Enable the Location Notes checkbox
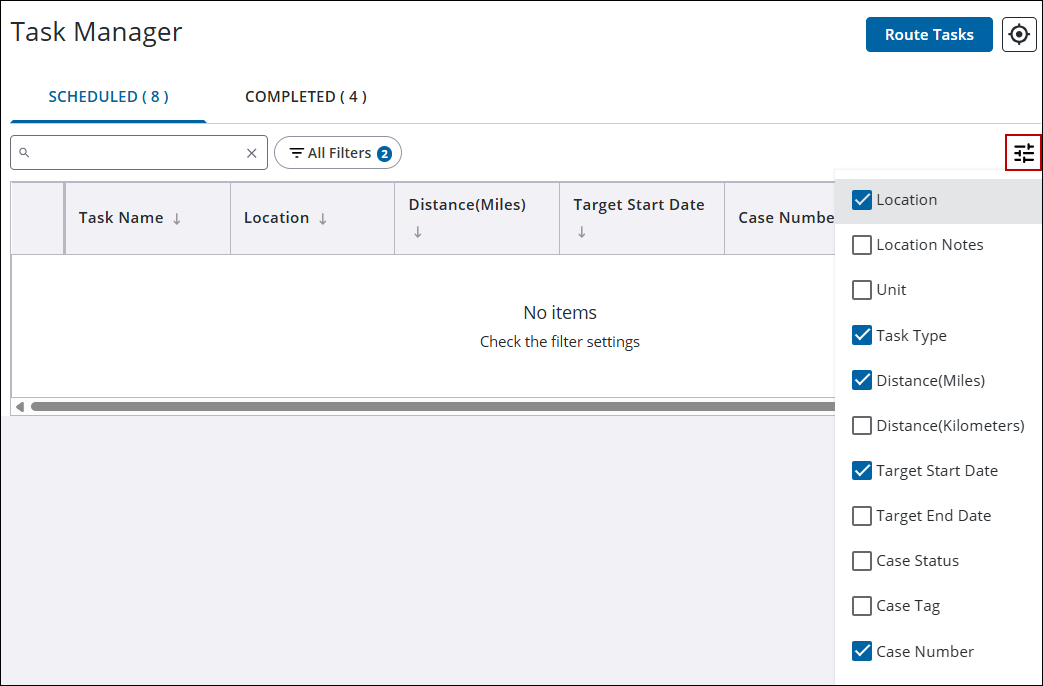The height and width of the screenshot is (686, 1043). (862, 245)
